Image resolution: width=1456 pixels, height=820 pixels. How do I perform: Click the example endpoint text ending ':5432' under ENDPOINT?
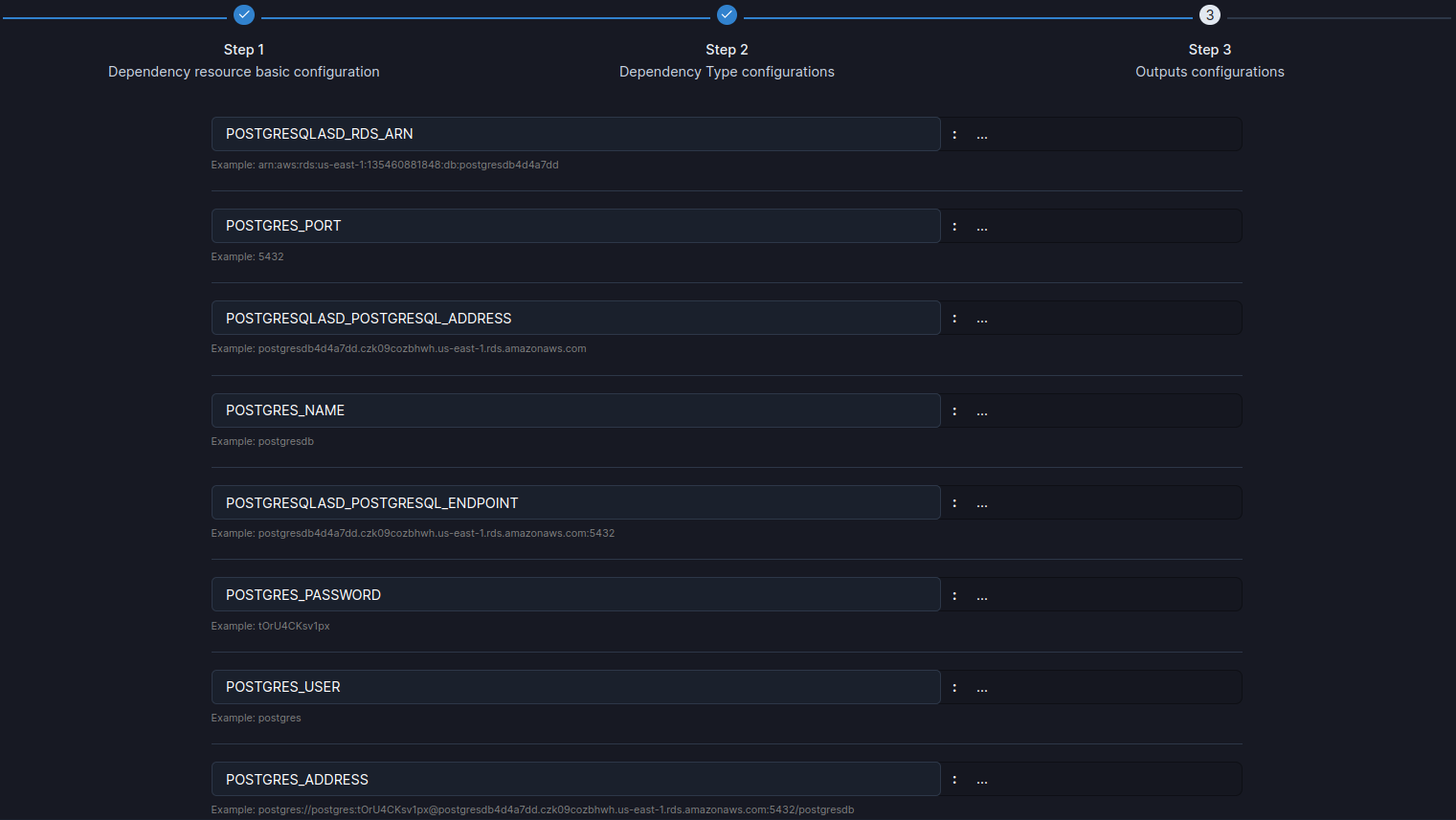[437, 533]
